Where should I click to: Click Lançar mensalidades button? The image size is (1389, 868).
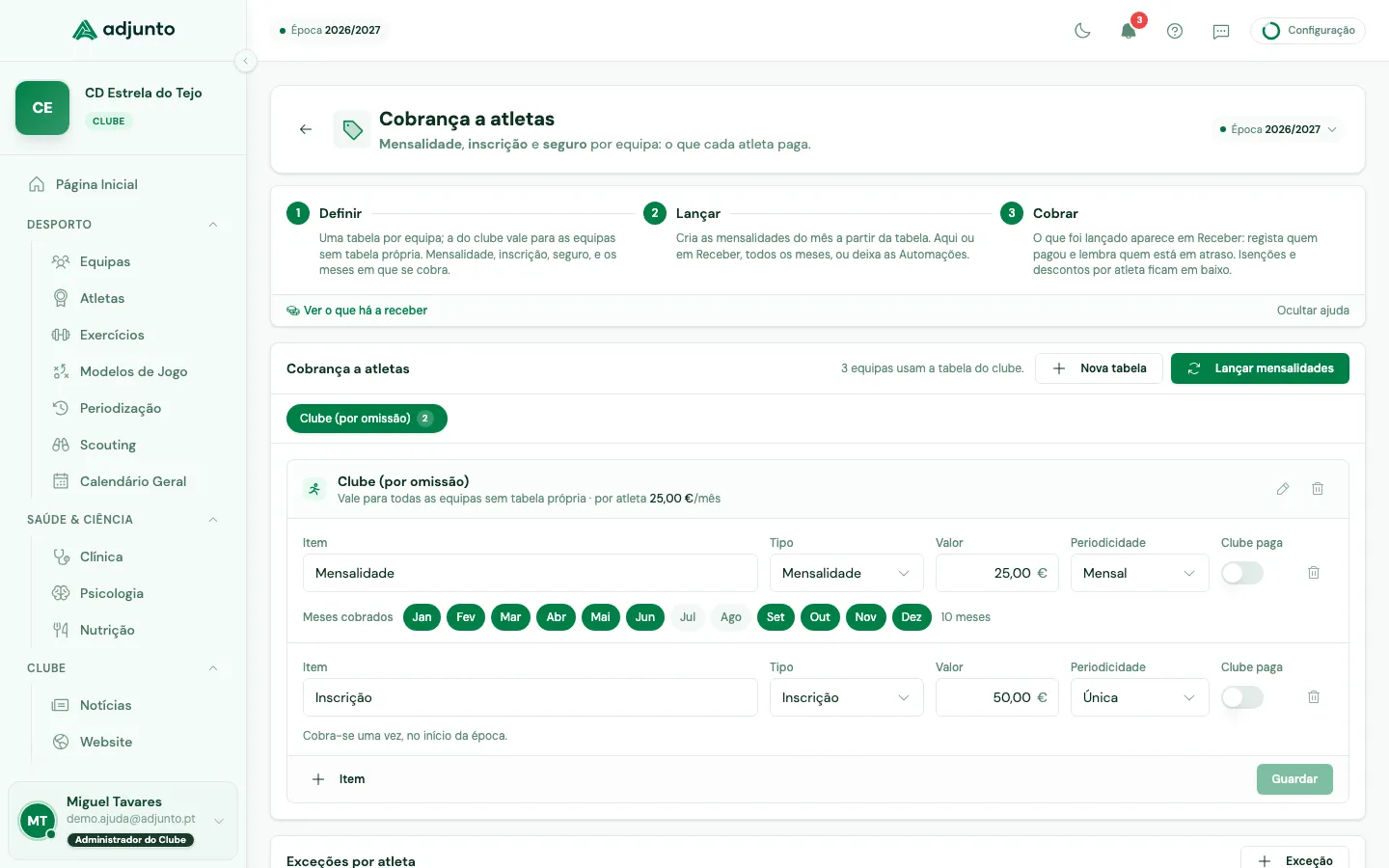click(1260, 368)
